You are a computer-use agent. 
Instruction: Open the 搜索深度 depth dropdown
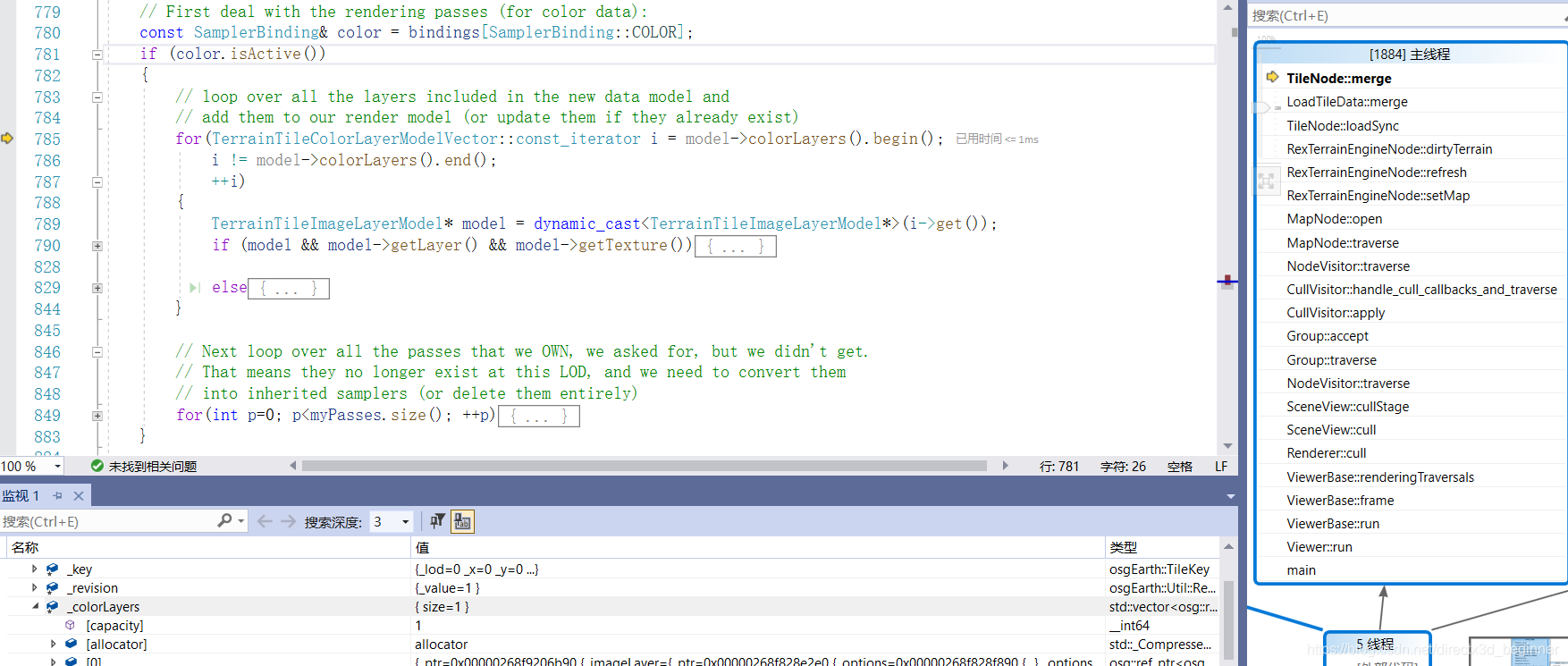pos(405,521)
